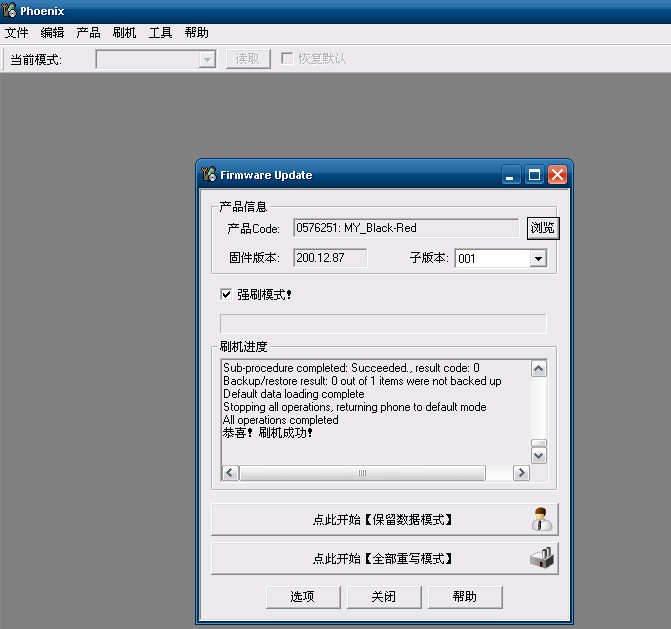Image resolution: width=671 pixels, height=629 pixels.
Task: Click factory icon on 全部重写模式 button
Action: coord(542,558)
